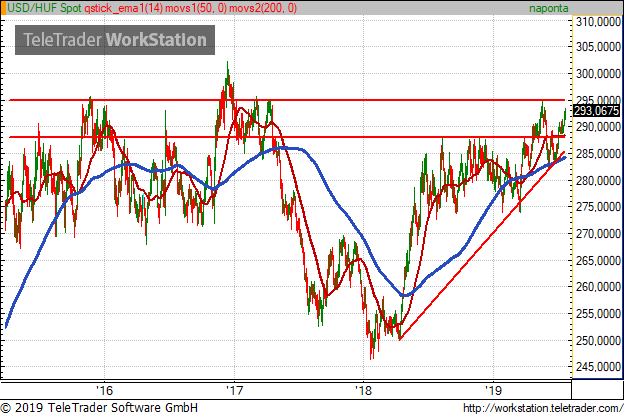The width and height of the screenshot is (624, 417).
Task: Click the orange marker left of USD/HUF title
Action: tap(3, 8)
